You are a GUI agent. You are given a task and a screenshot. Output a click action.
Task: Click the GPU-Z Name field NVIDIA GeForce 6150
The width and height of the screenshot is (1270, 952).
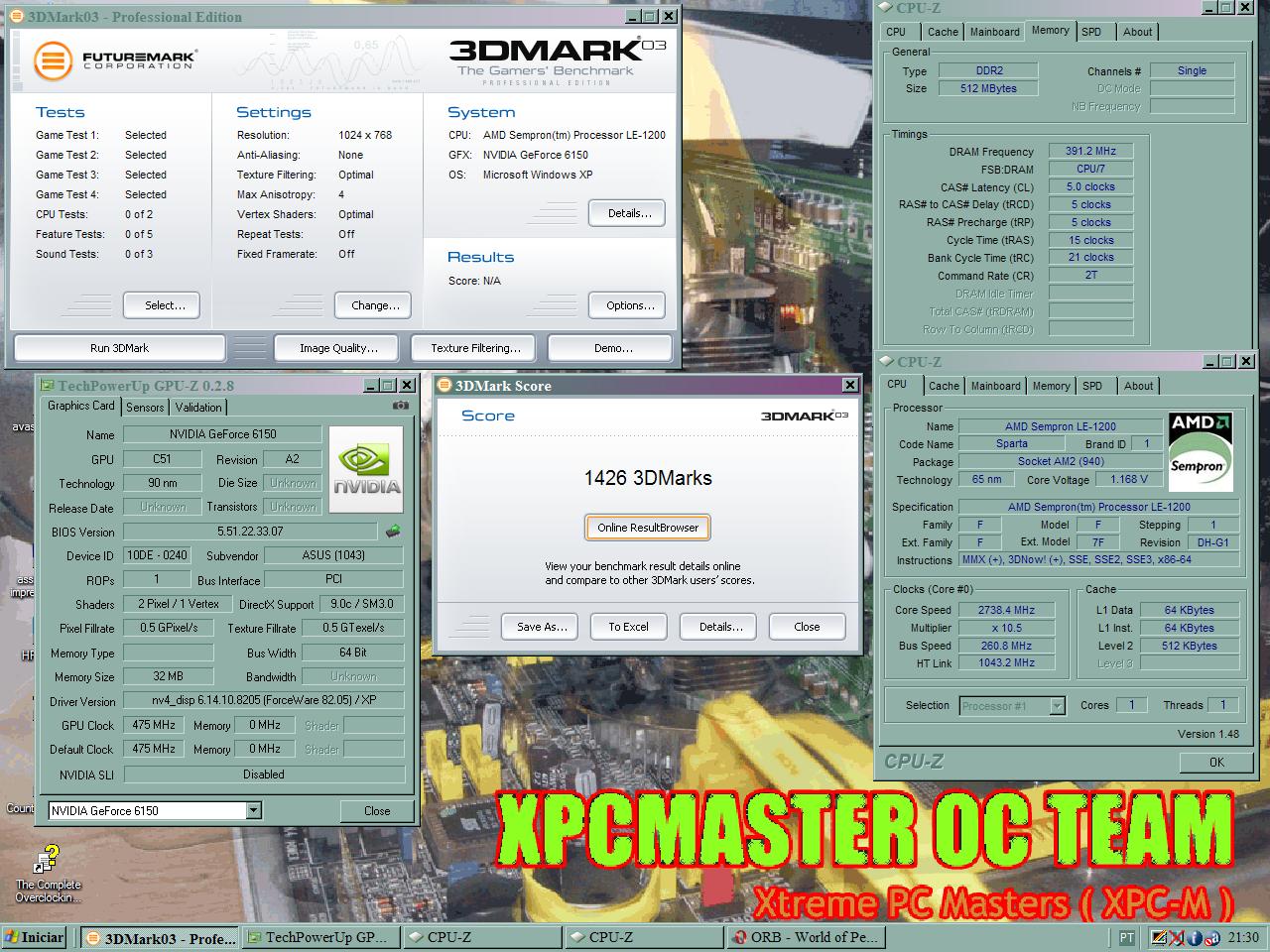pos(222,434)
